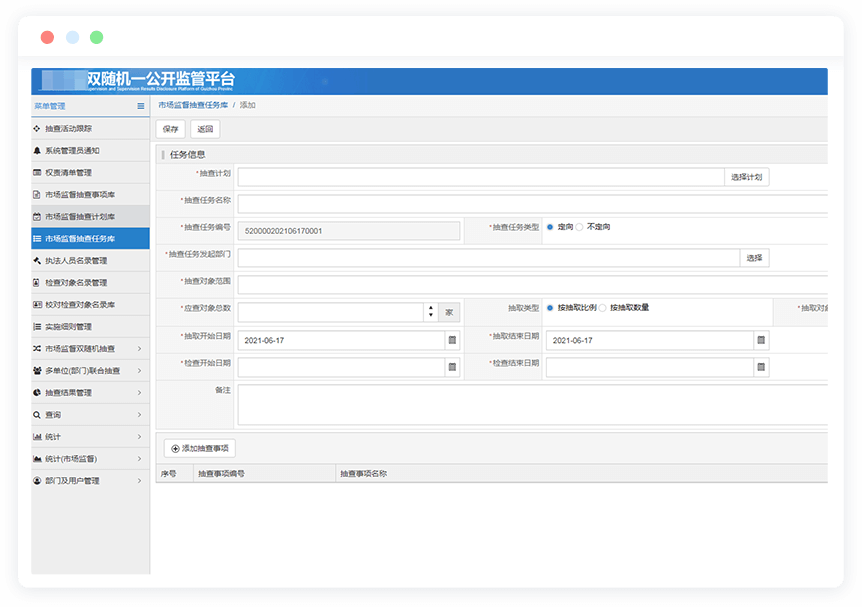Click the bell icon for 系统管理员通知

click(x=37, y=151)
